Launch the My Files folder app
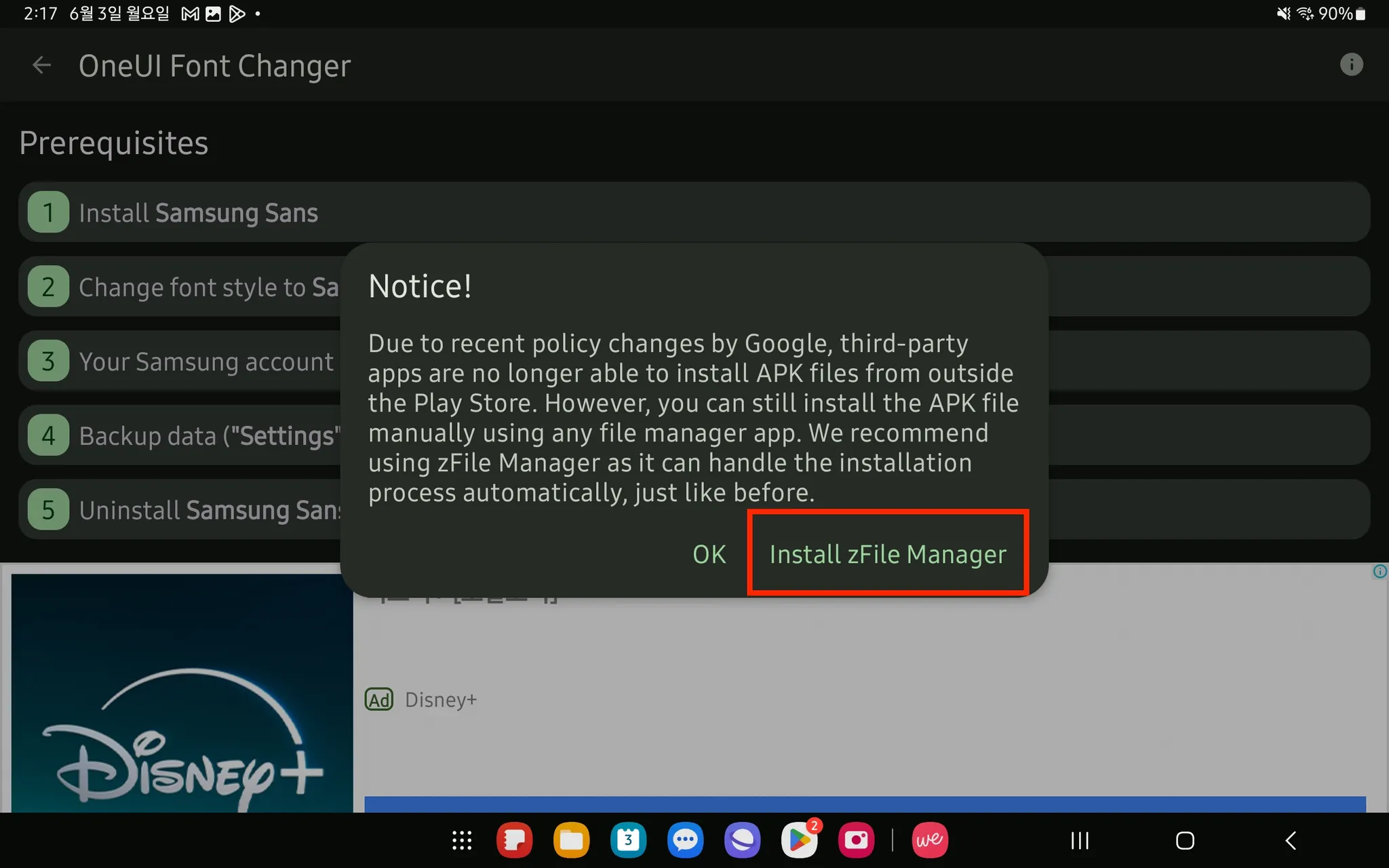The width and height of the screenshot is (1389, 868). [571, 841]
